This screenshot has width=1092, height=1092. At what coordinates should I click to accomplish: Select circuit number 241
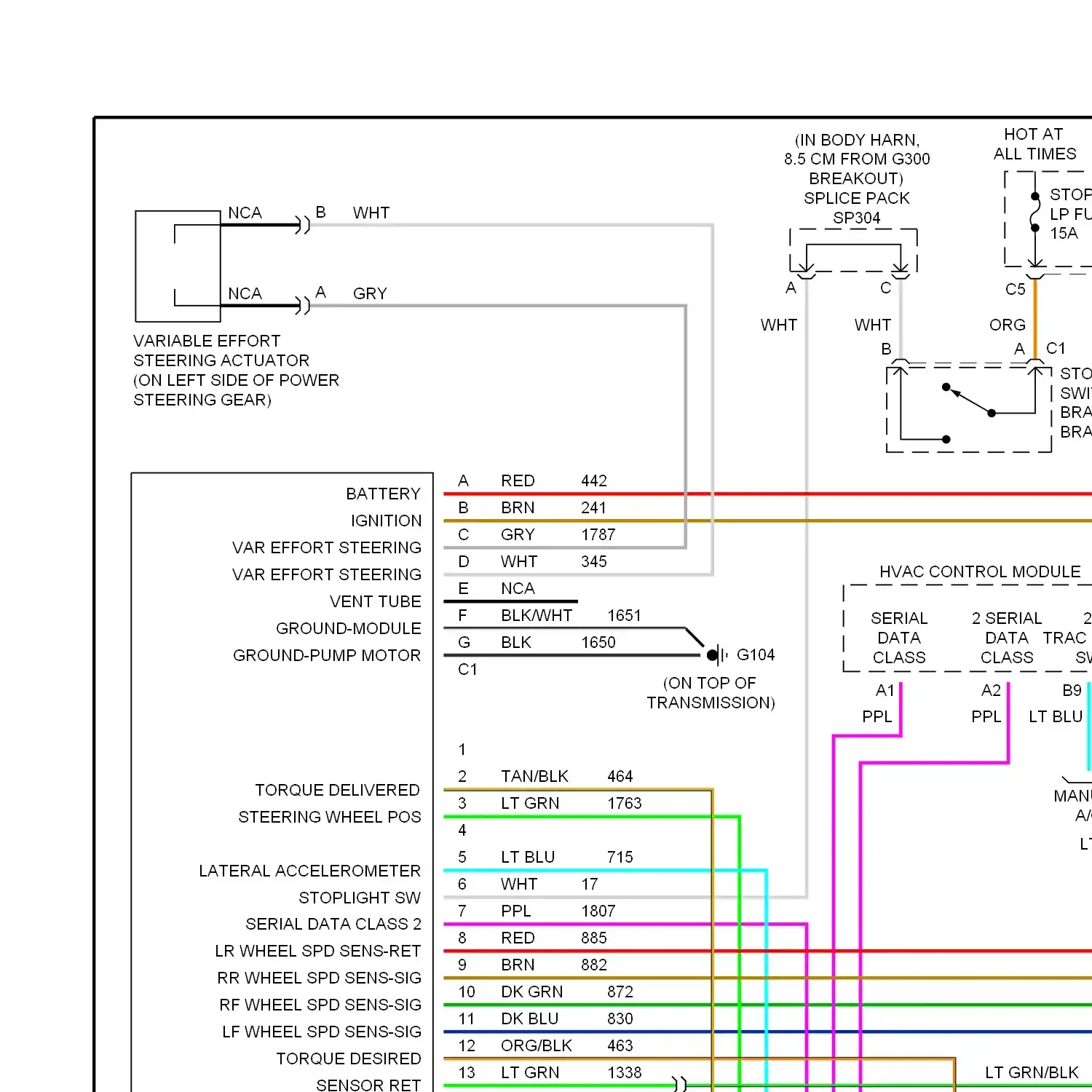594,507
